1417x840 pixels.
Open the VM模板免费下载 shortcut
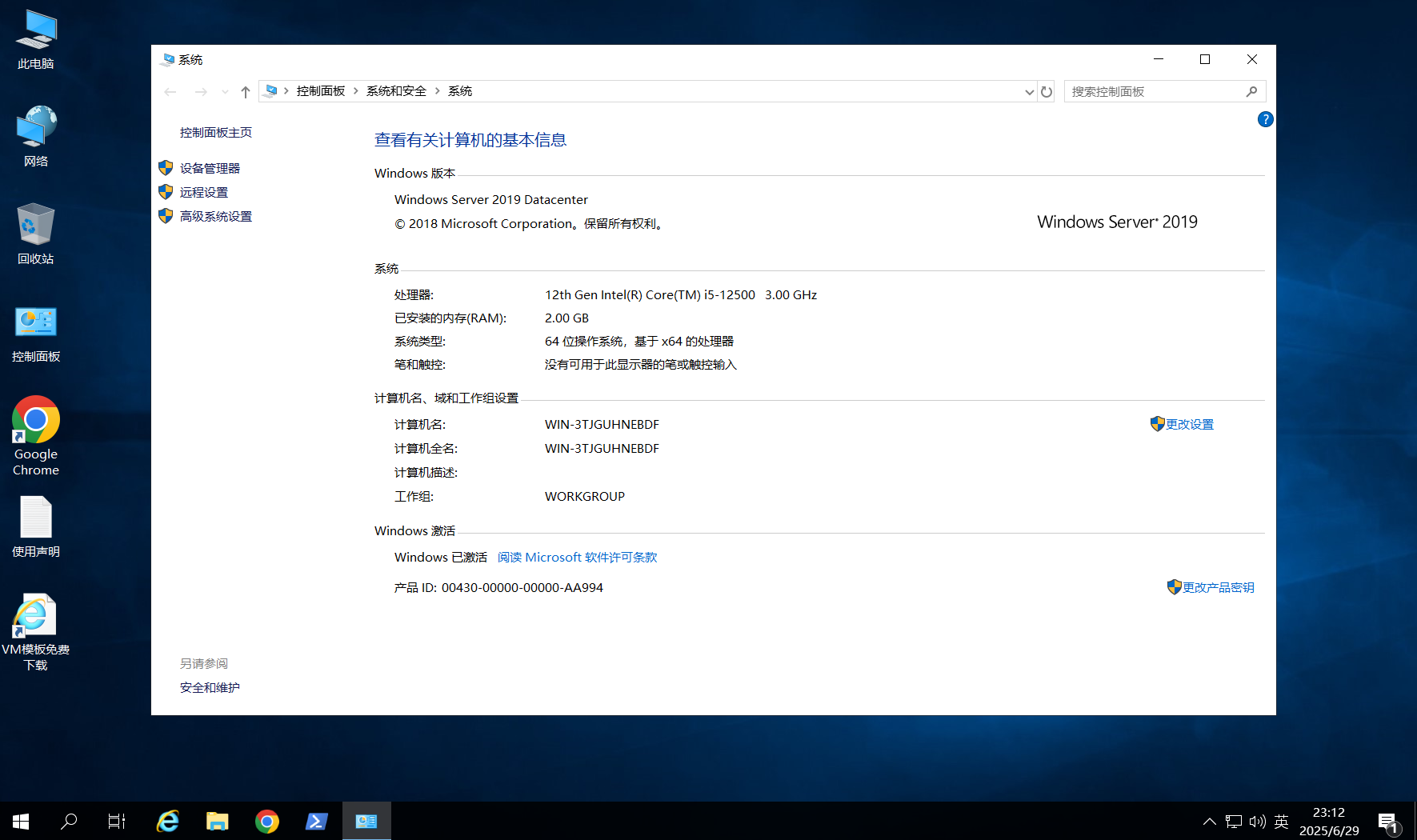(36, 632)
